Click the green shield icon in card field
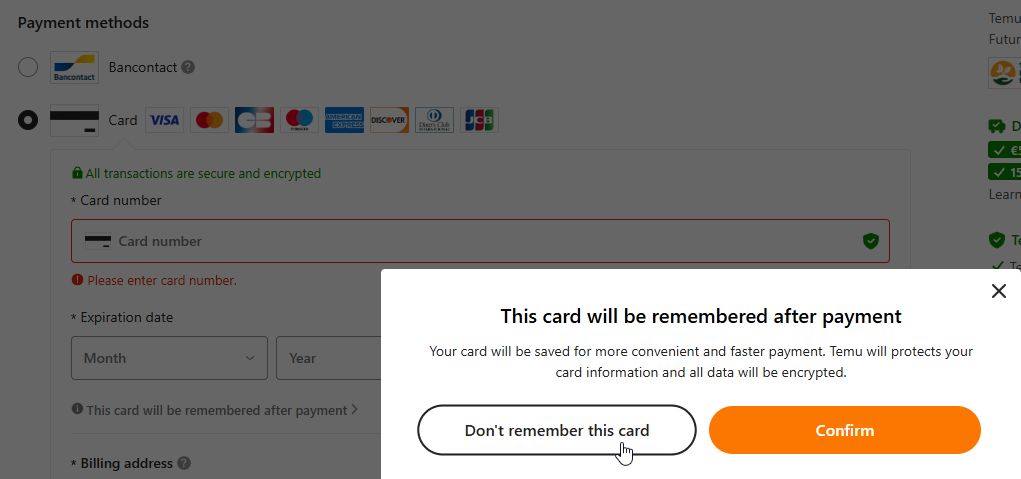Image resolution: width=1021 pixels, height=479 pixels. pyautogui.click(x=870, y=241)
